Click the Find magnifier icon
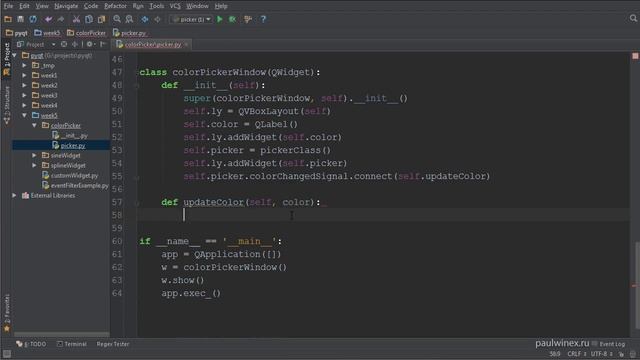 (117, 19)
